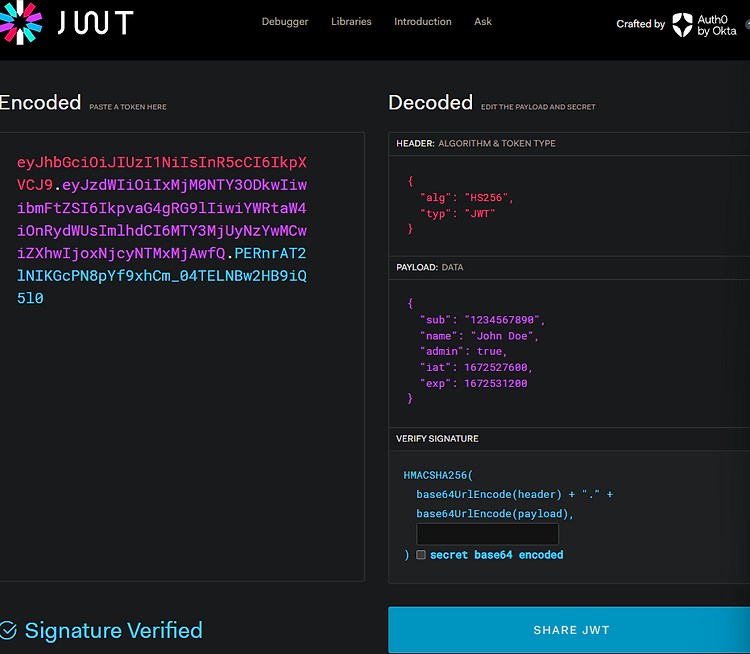Click the Signature Verified checkmark icon
This screenshot has height=654, width=750.
click(x=8, y=630)
